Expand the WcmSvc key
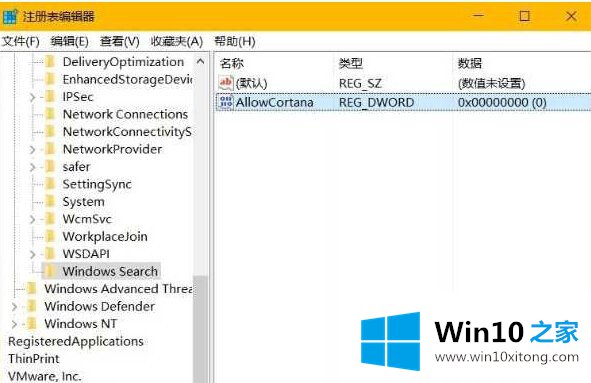This screenshot has width=591, height=383. point(32,219)
